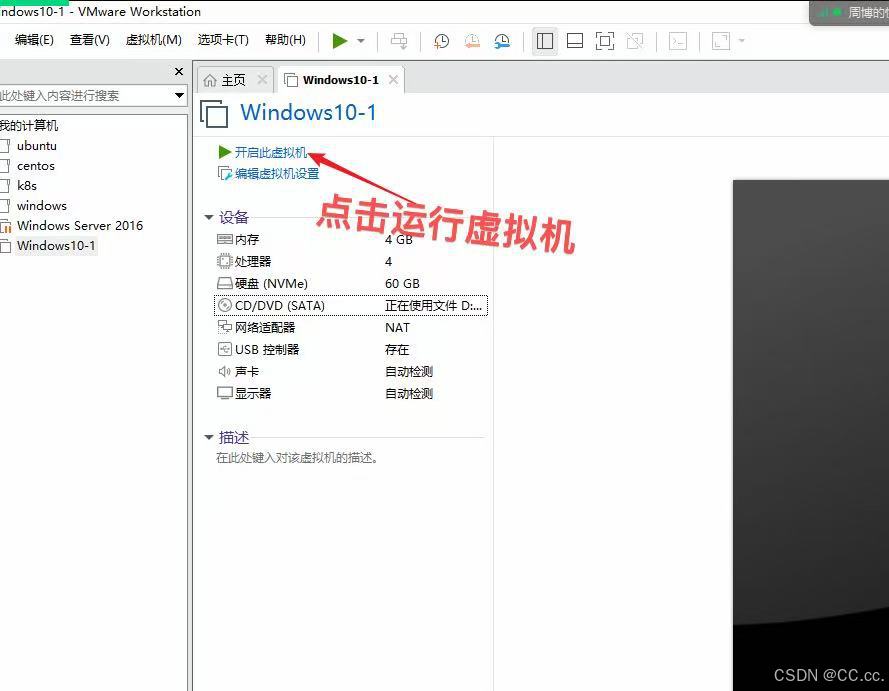Click the CD/DVD disc icon
889x691 pixels.
pos(225,305)
